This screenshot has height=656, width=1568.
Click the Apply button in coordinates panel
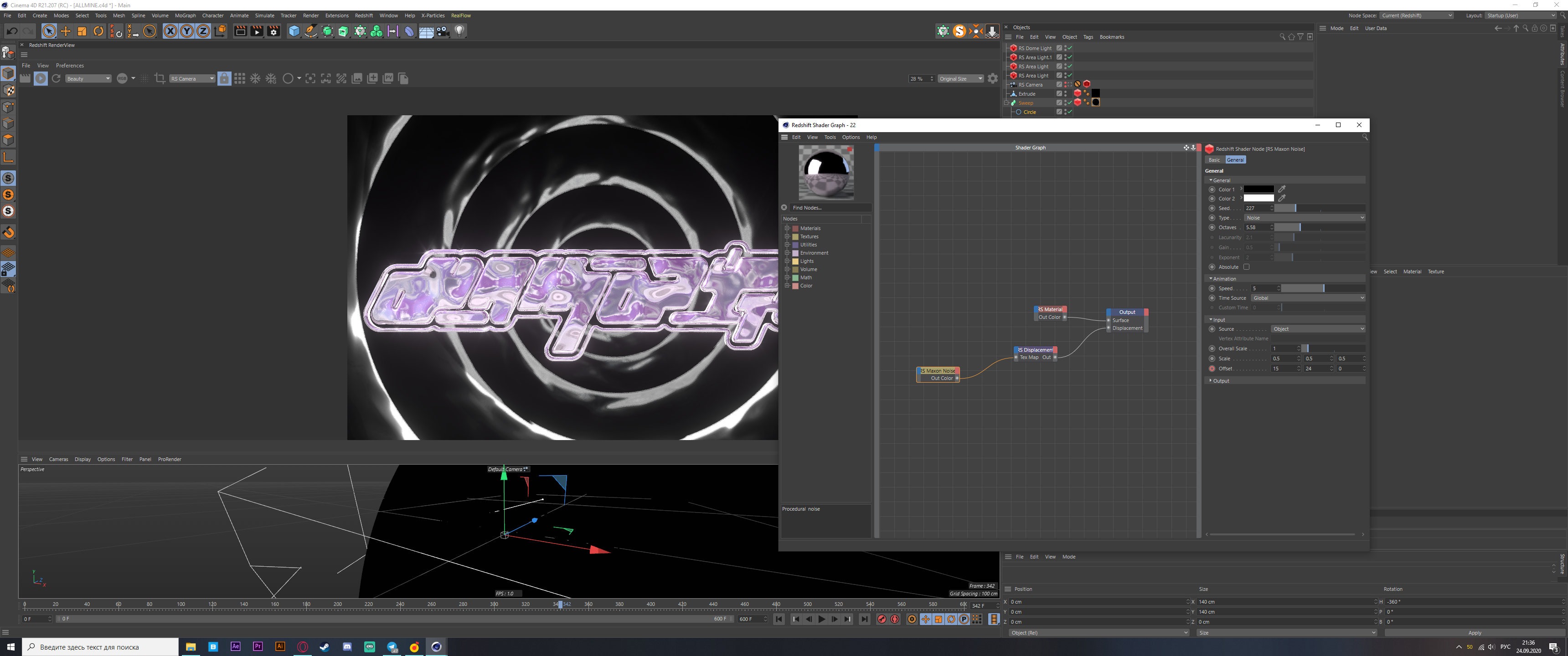[x=1474, y=633]
